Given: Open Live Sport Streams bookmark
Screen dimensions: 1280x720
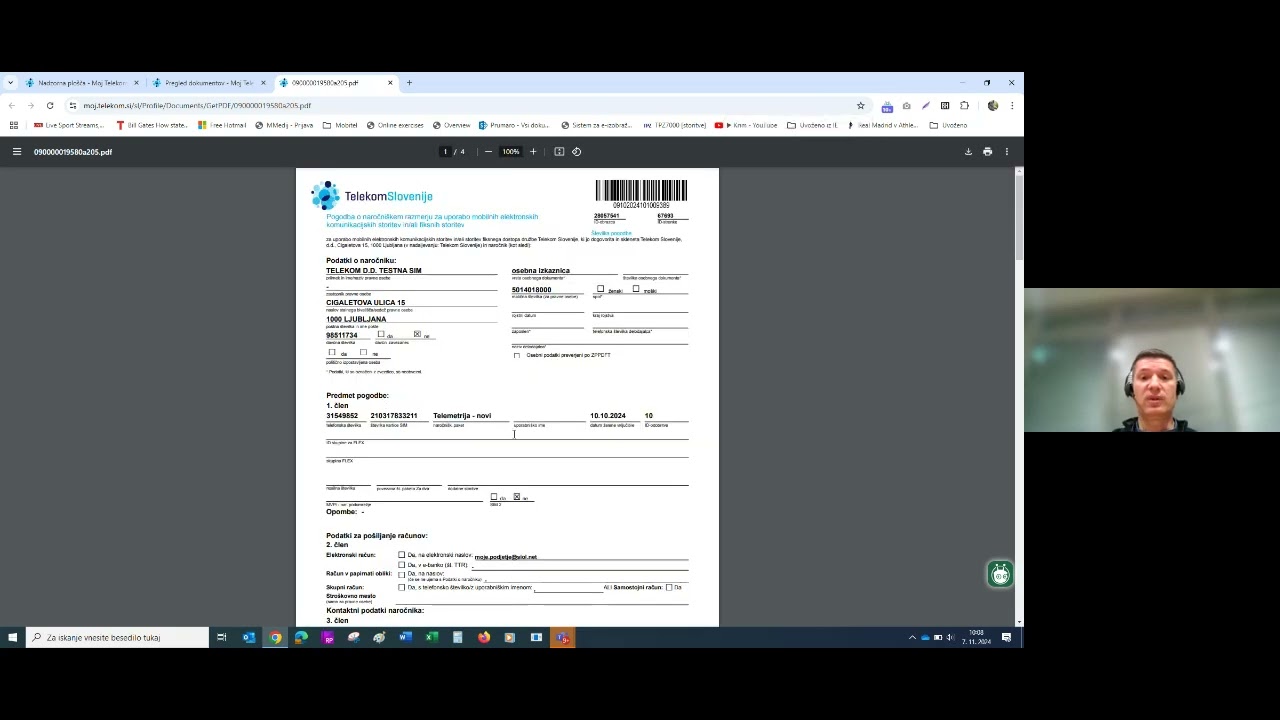Looking at the screenshot, I should [68, 125].
